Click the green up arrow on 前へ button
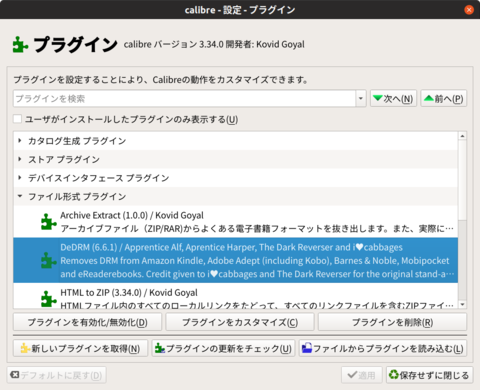Screen dimensions: 480x390 point(429,98)
